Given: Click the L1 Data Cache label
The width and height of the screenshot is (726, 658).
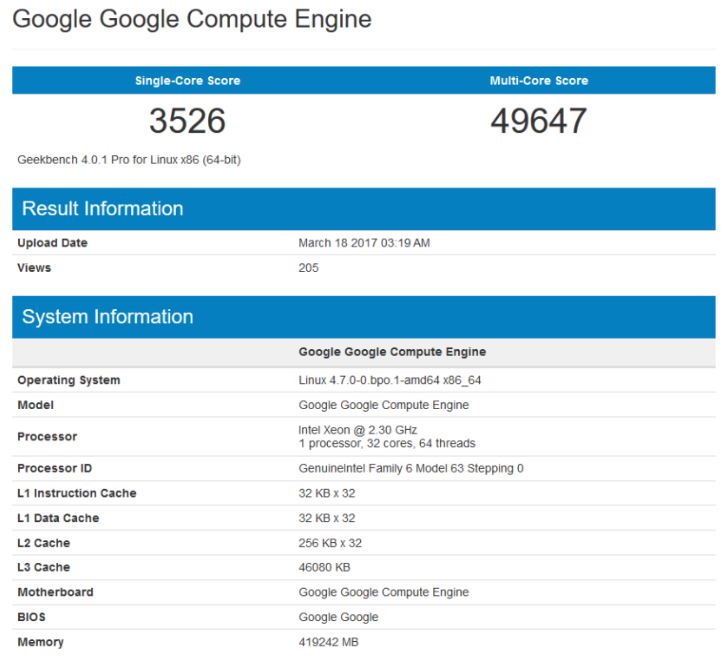Looking at the screenshot, I should point(58,518).
